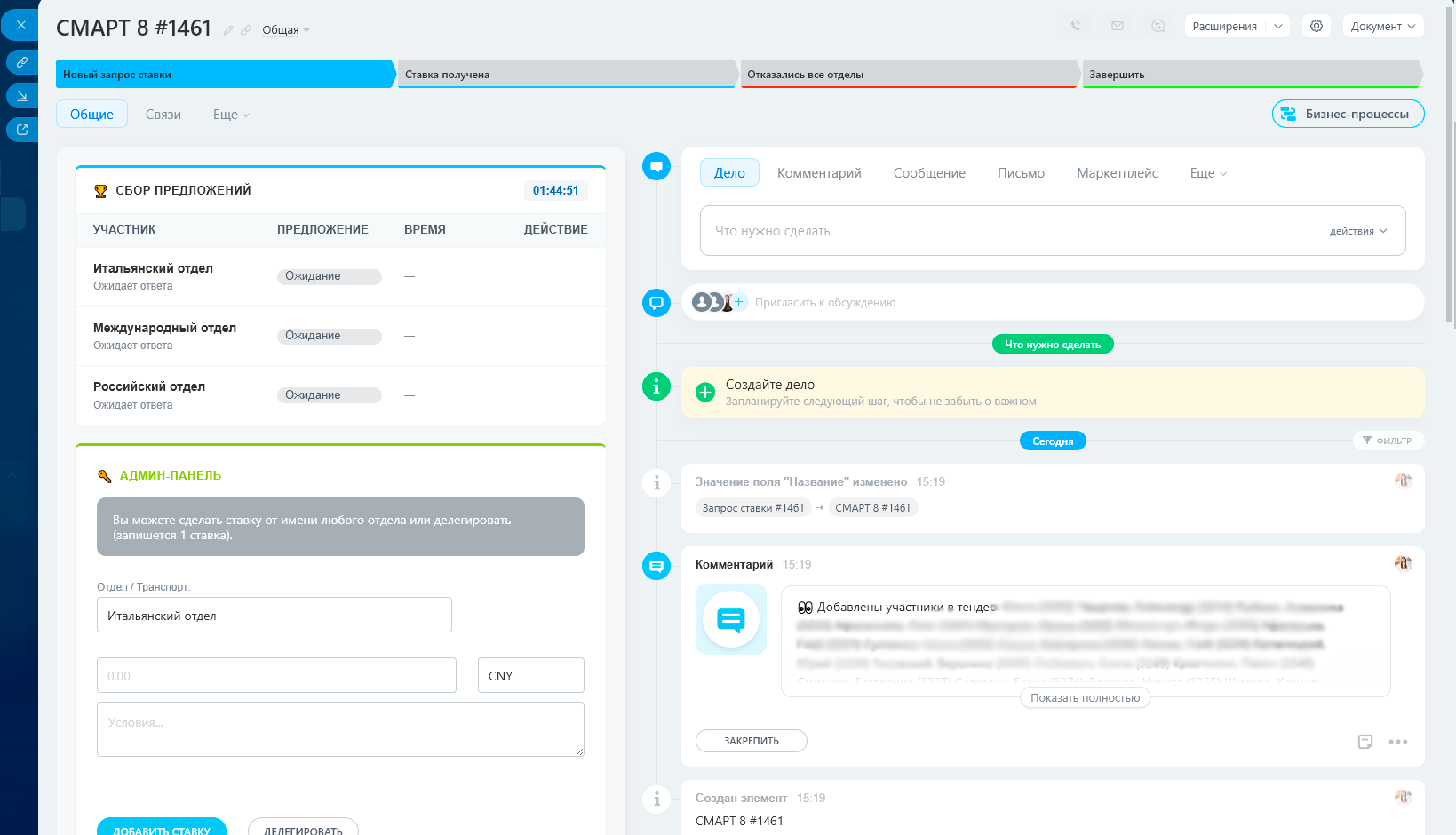The width and height of the screenshot is (1456, 835).
Task: Open three-dots menu on the comment
Action: click(1398, 742)
